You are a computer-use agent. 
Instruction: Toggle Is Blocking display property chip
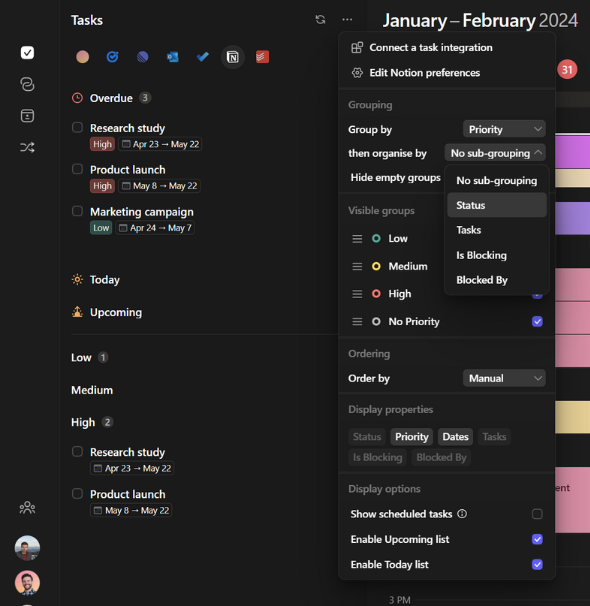377,457
